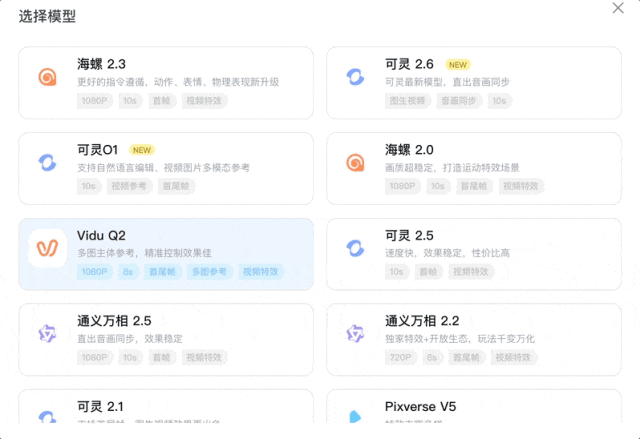Click the 首帧 tag under 海螺 2.3
The image size is (640, 439).
click(x=162, y=101)
